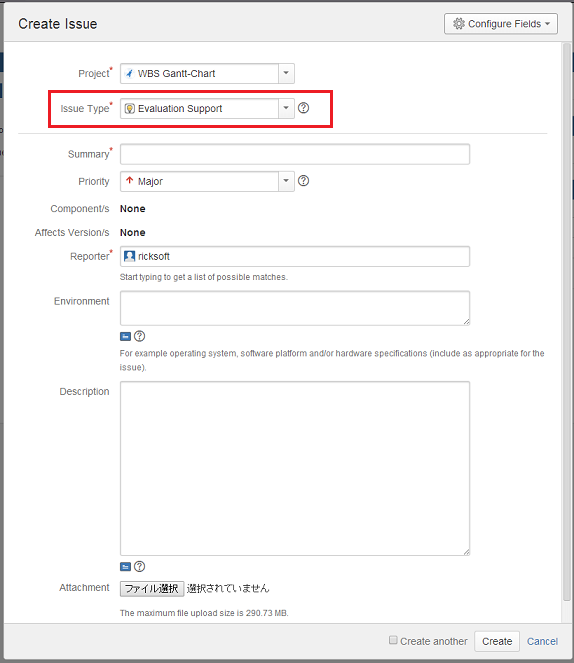Click help icon under Environment field

click(139, 336)
